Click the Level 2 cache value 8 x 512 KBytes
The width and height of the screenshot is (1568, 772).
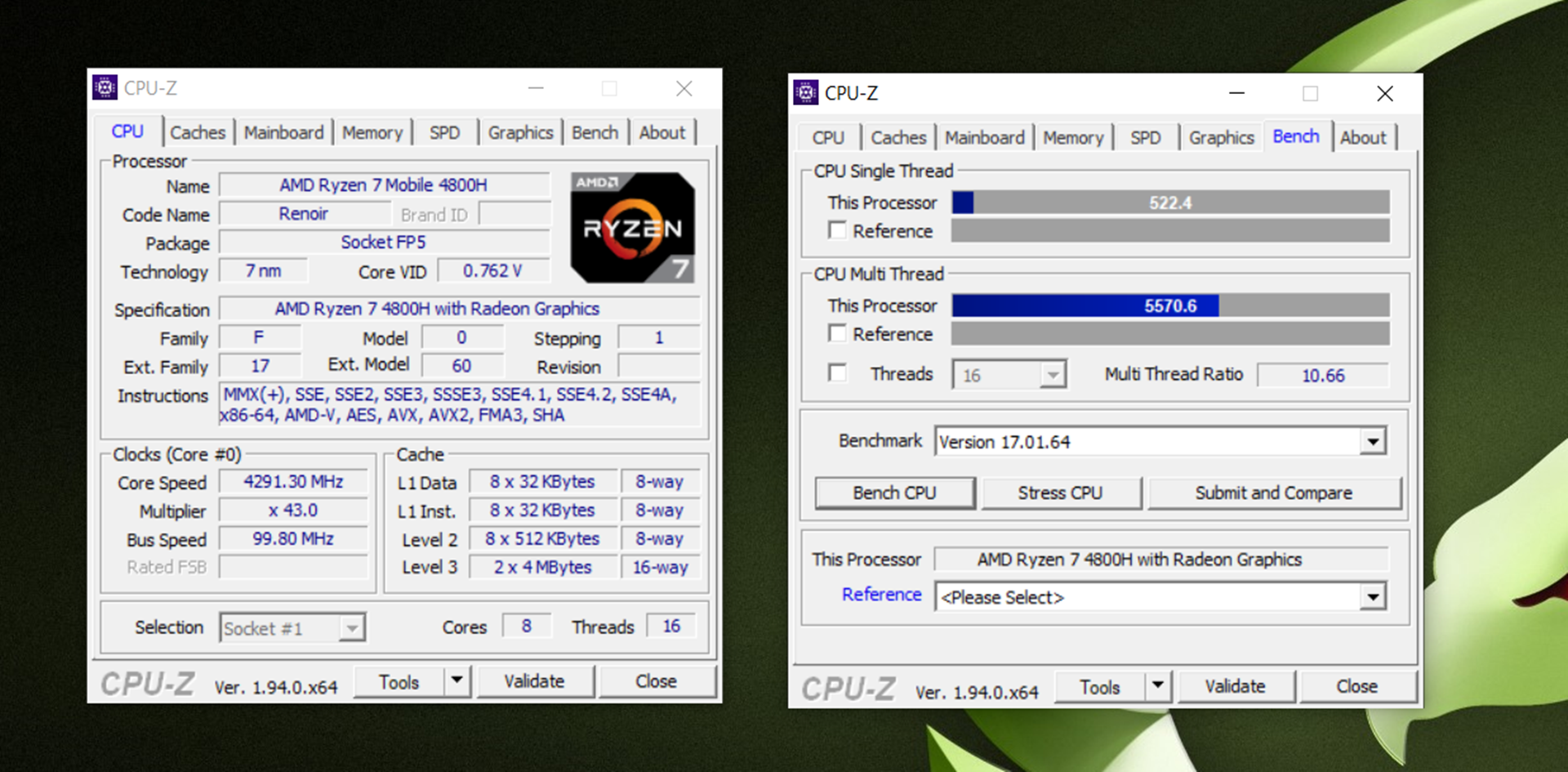(x=543, y=539)
